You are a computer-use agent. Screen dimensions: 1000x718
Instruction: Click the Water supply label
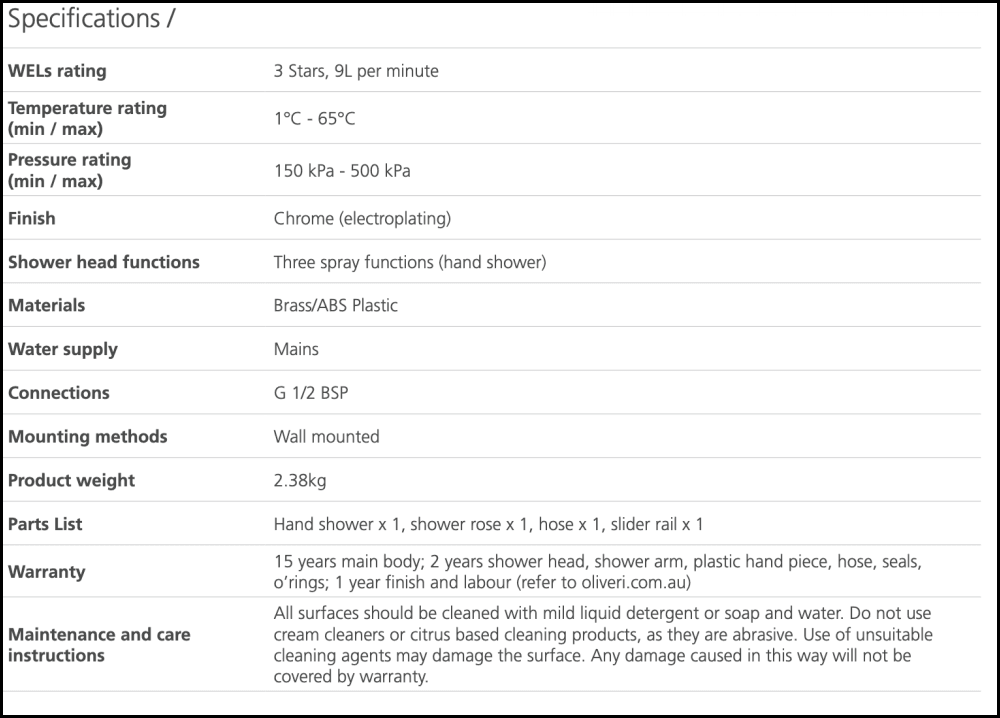coord(63,349)
